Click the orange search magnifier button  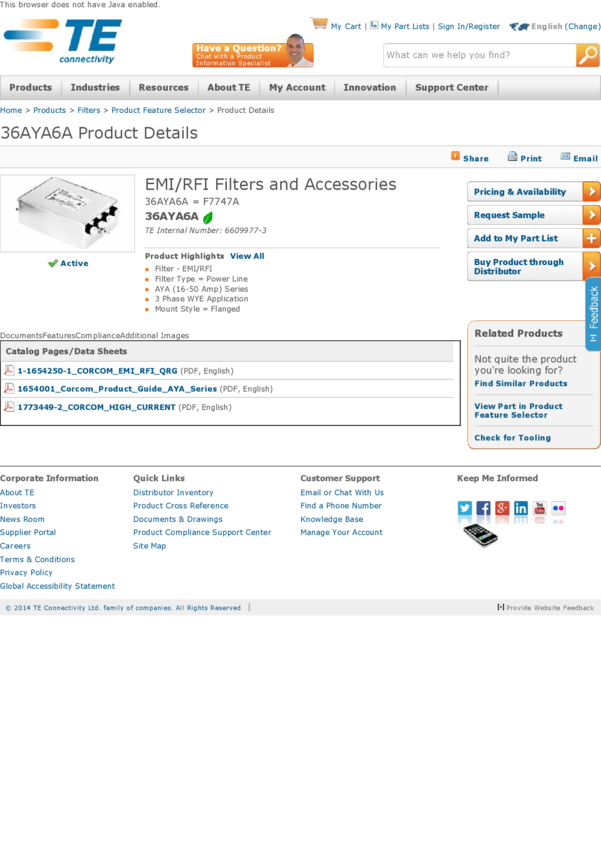pos(588,55)
